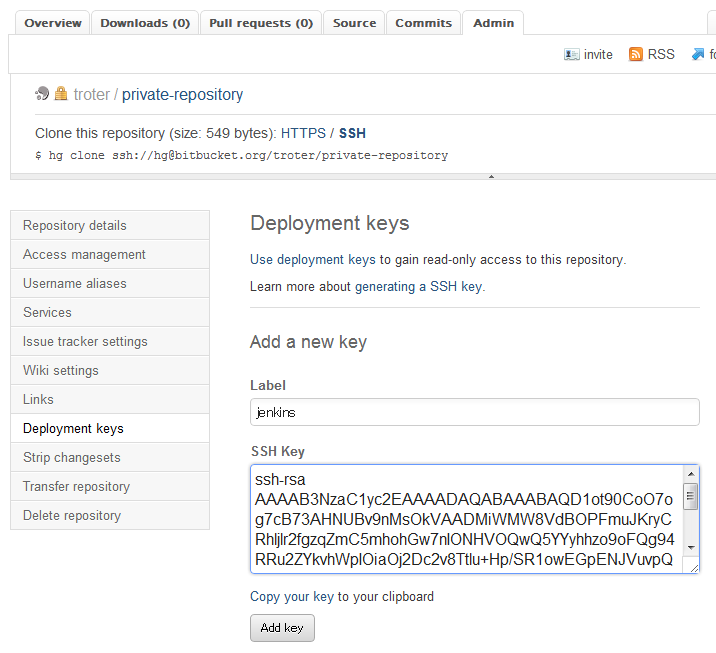Click the orange RSS feed icon
Screen dimensions: 716x653
pos(635,54)
